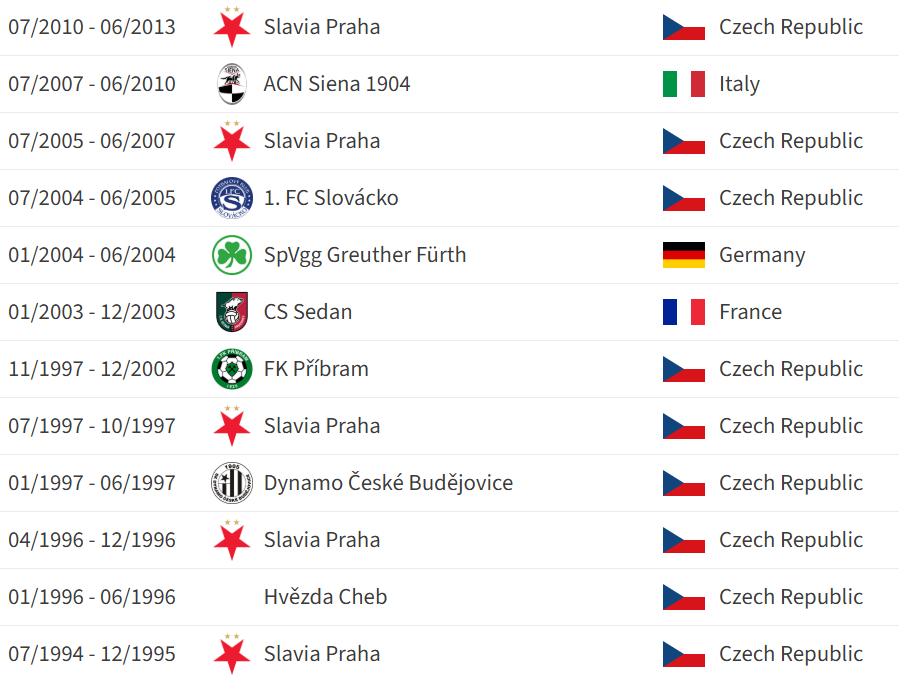Click the 01/2004 - 06/2004 date range
The width and height of the screenshot is (899, 679).
[92, 255]
